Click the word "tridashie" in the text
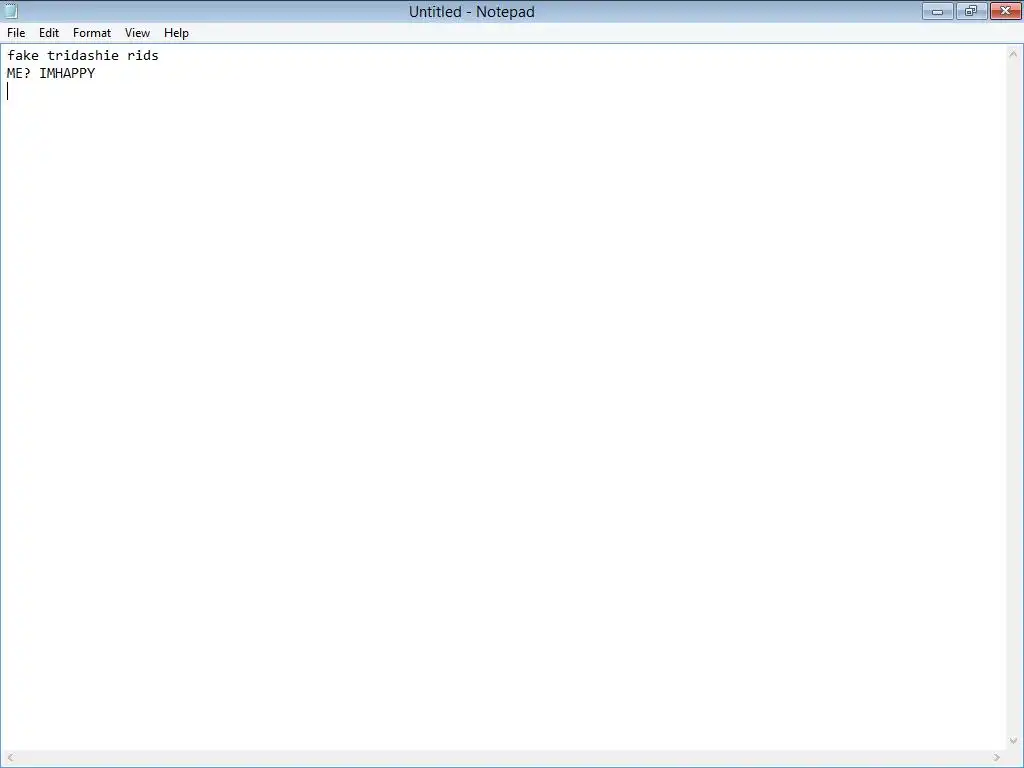1024x768 pixels. 83,56
